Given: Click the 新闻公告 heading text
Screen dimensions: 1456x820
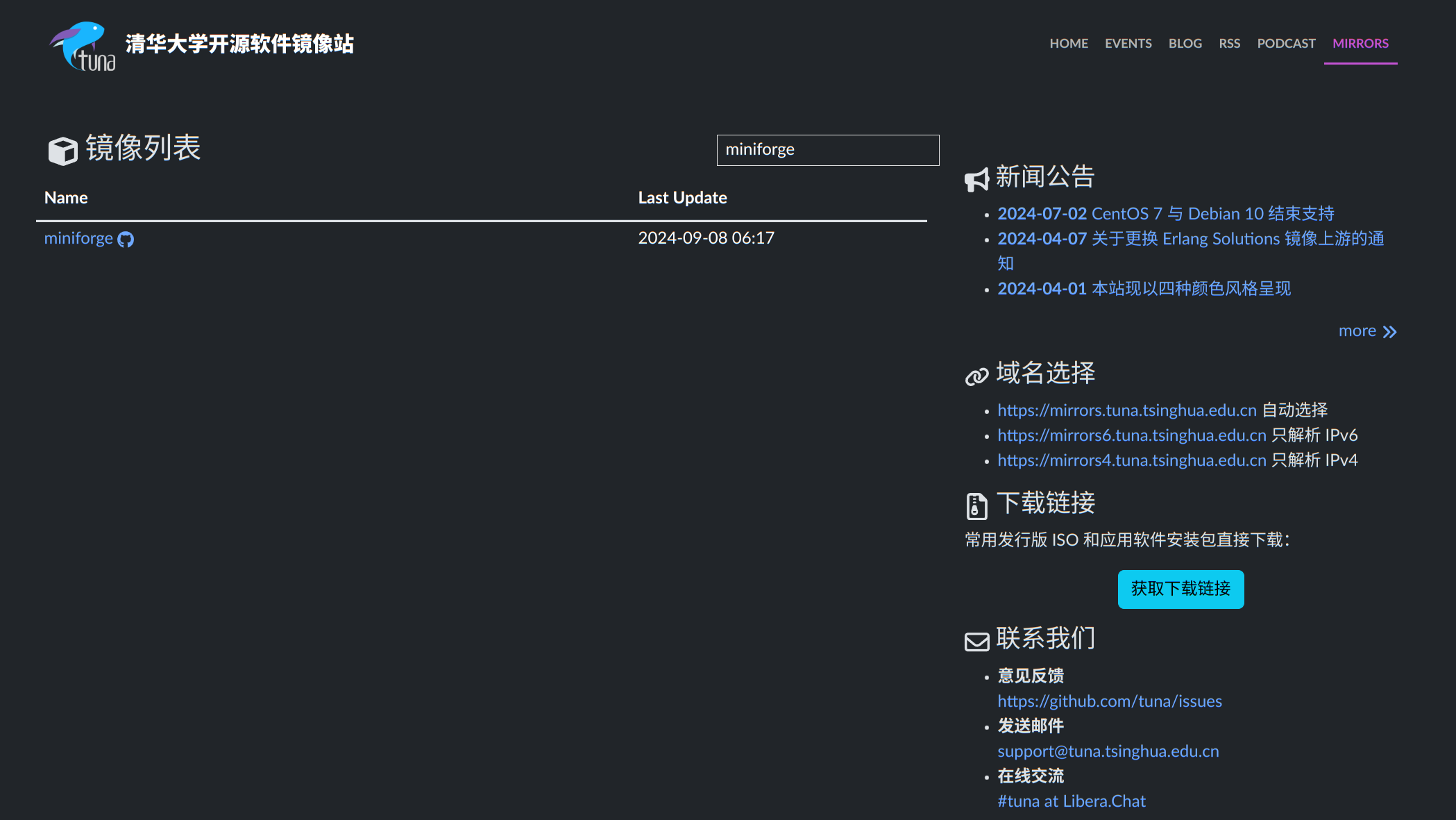Looking at the screenshot, I should [1045, 176].
